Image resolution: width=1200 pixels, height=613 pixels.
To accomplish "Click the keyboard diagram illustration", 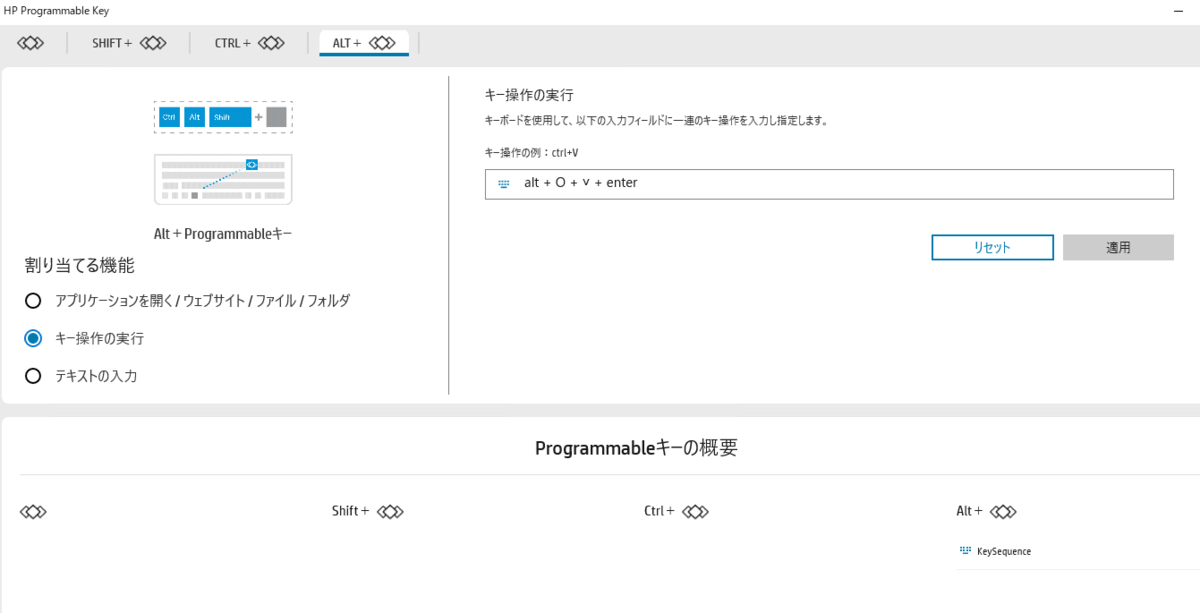I will (223, 179).
